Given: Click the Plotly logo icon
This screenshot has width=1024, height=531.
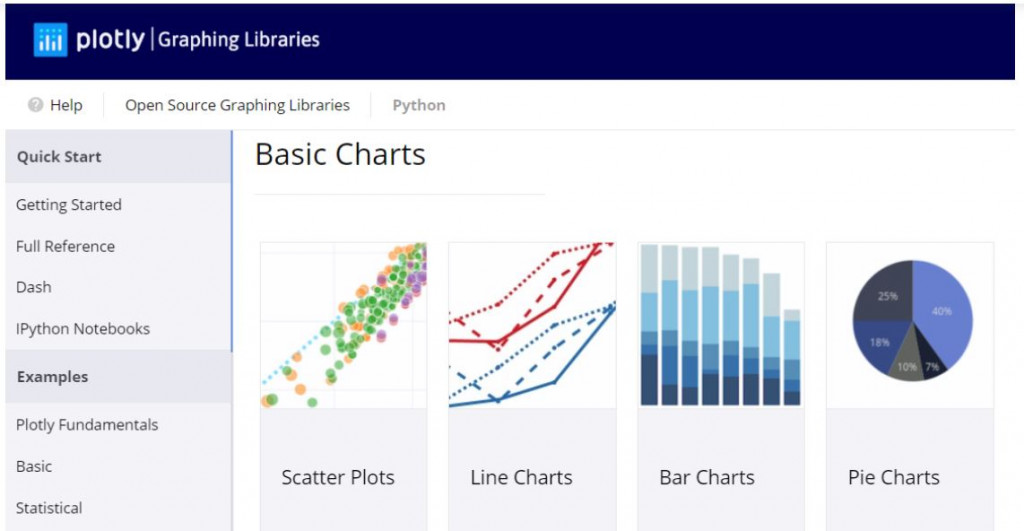Looking at the screenshot, I should (x=50, y=40).
